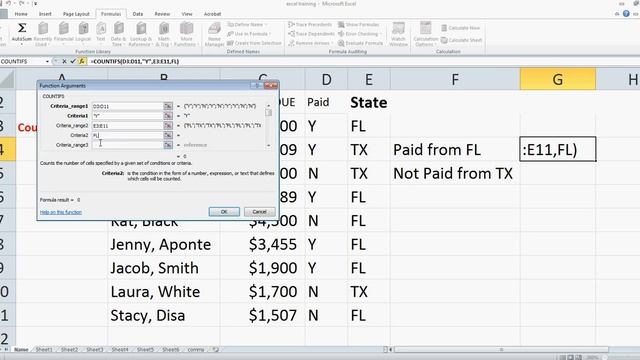Switch to the Sheet1 worksheet tab

44,350
